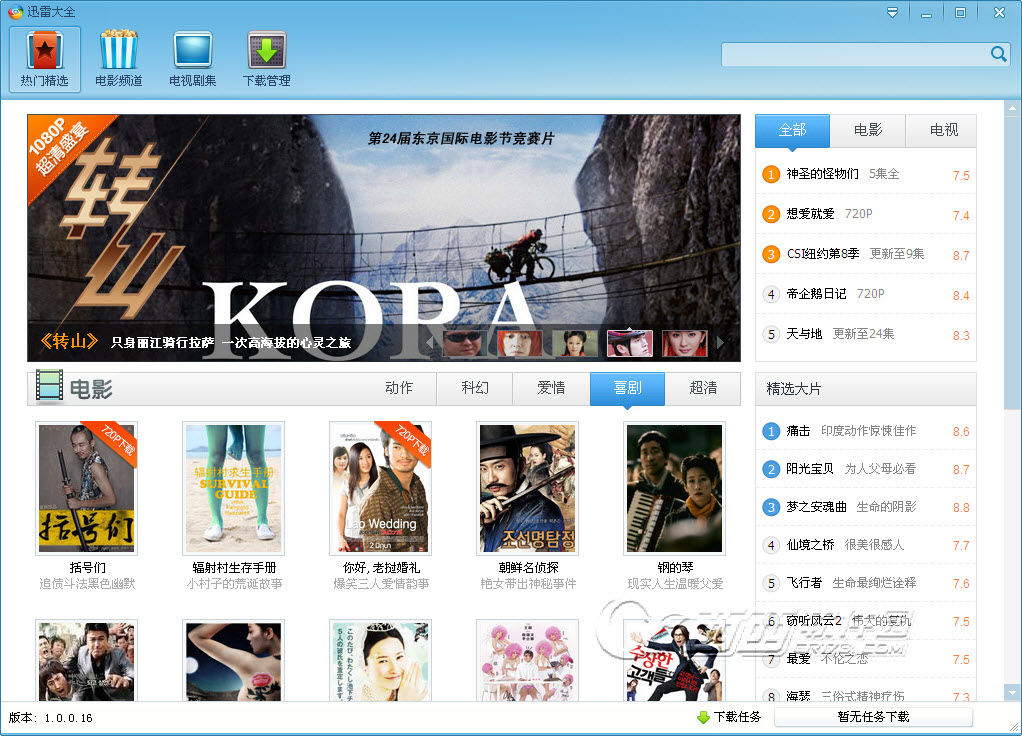Switch to the 电视 ranking tab
Viewport: 1022px width, 736px height.
click(943, 130)
